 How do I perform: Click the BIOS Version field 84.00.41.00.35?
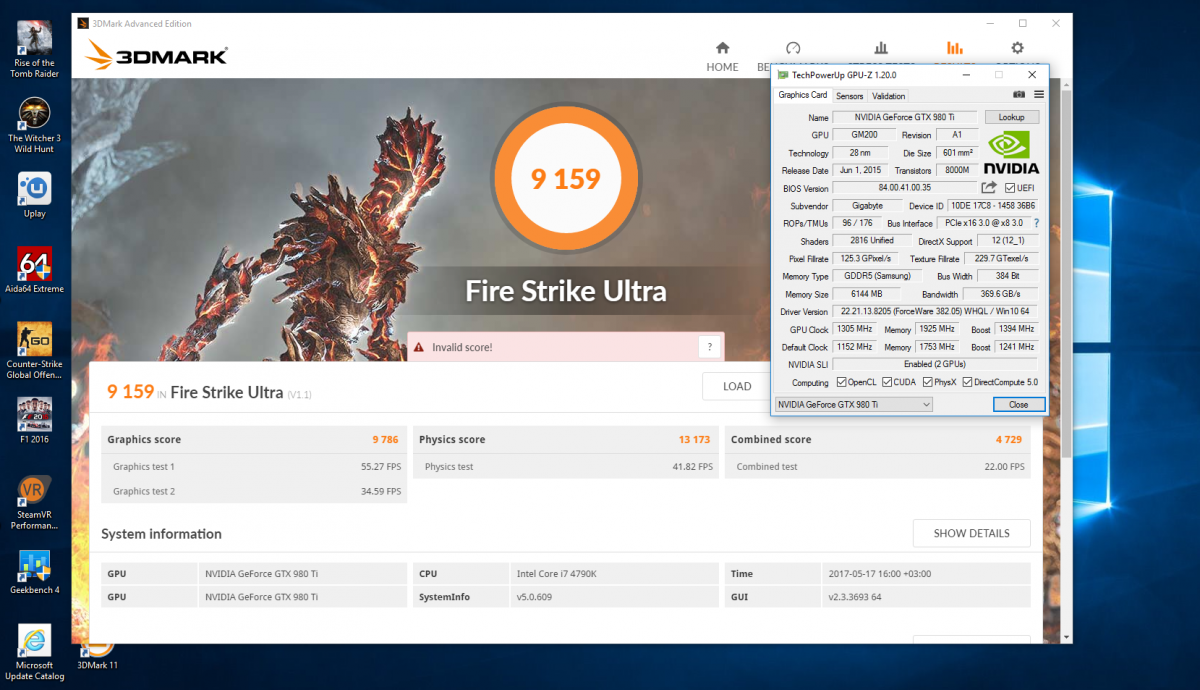click(x=905, y=187)
